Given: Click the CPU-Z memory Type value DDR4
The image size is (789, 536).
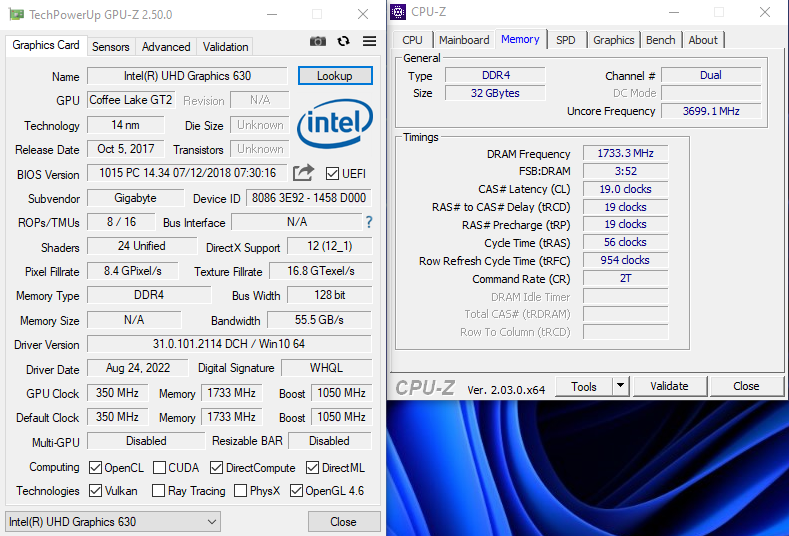Looking at the screenshot, I should [x=495, y=75].
